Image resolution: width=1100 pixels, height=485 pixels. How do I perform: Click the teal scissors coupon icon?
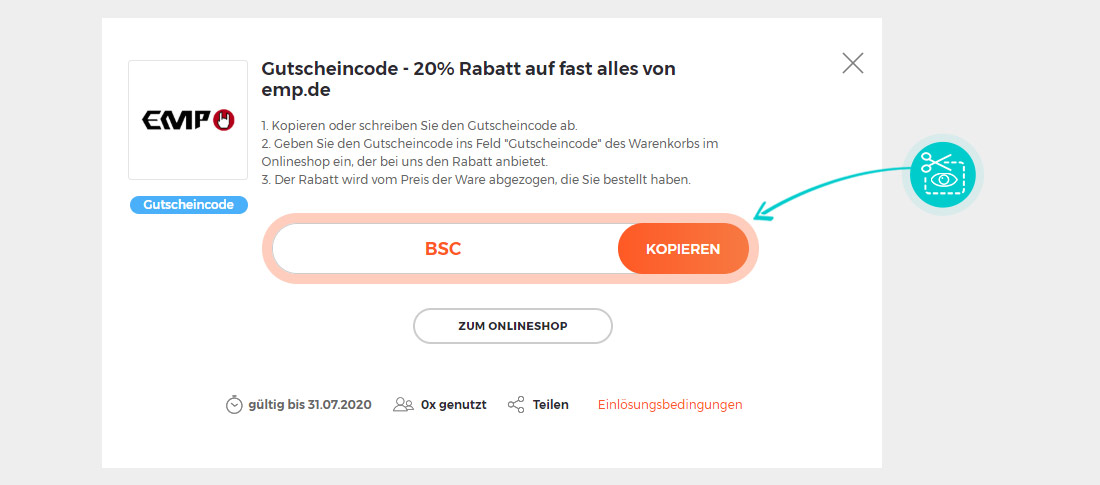tap(942, 175)
